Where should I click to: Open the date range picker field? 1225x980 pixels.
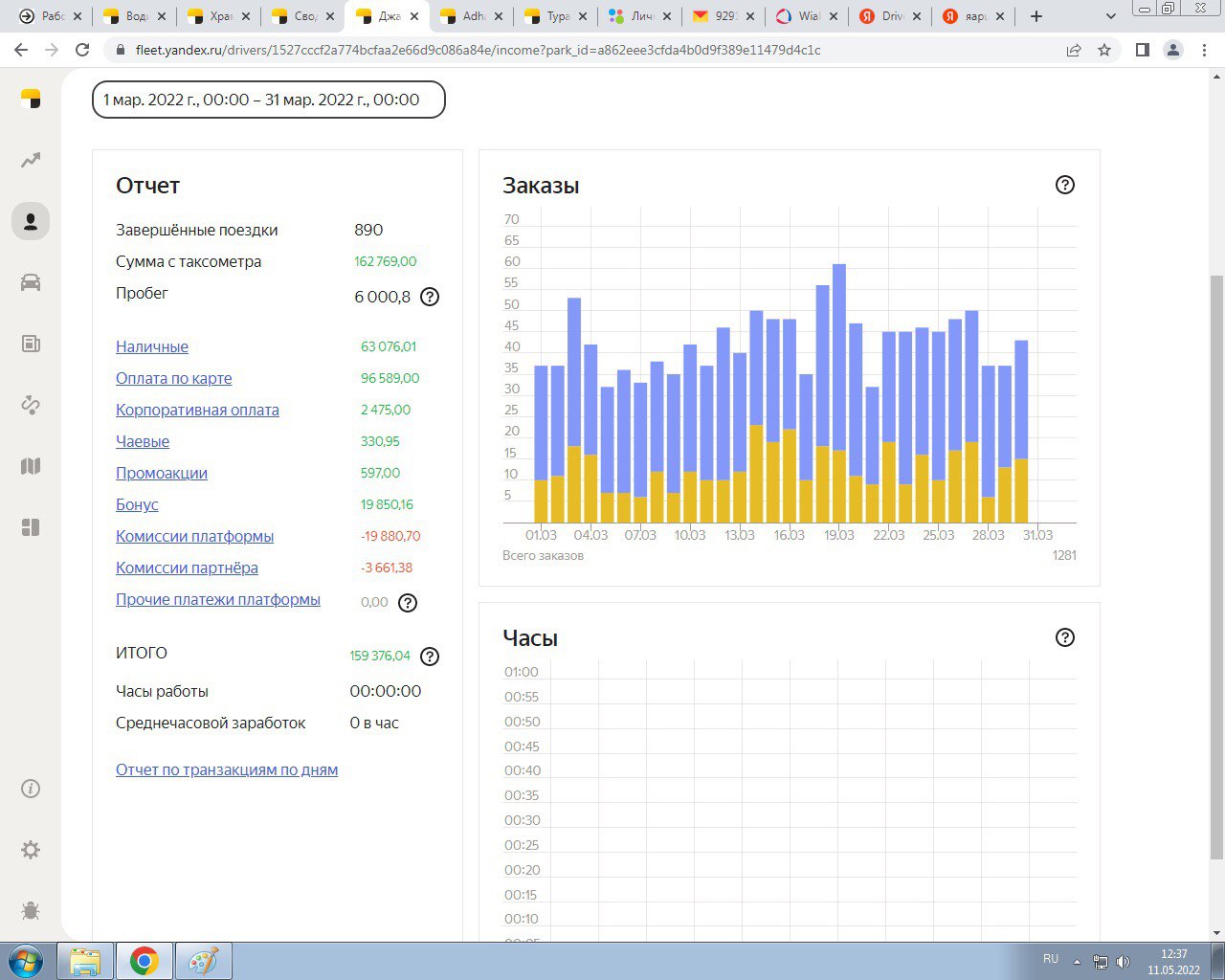(x=269, y=100)
